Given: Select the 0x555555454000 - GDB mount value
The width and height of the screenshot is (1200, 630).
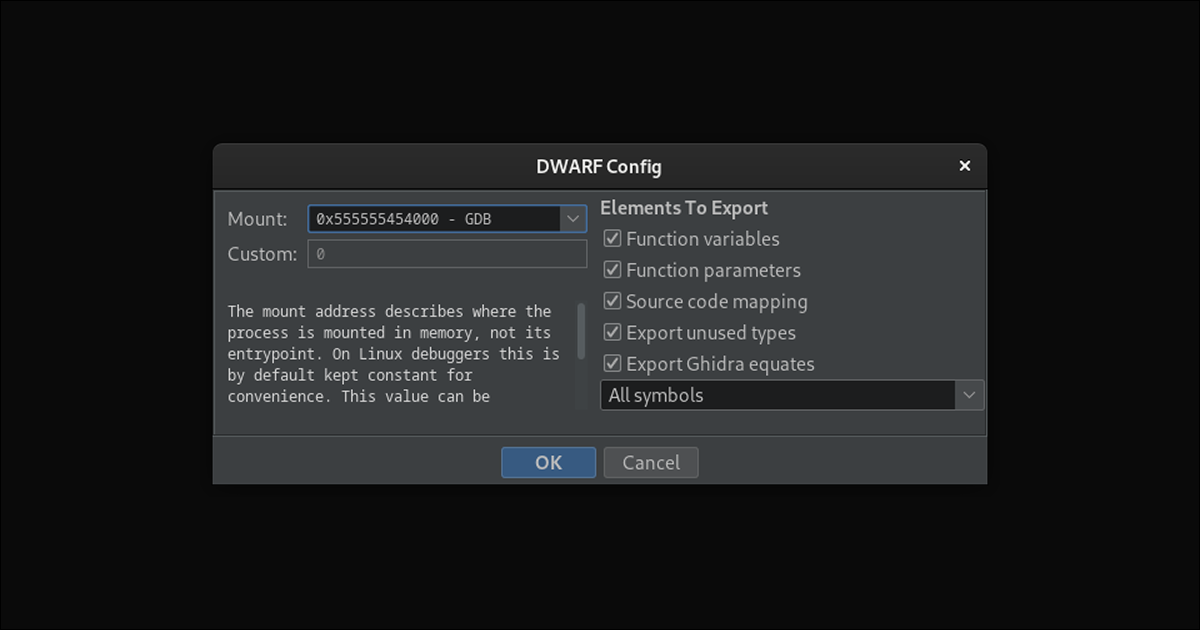Looking at the screenshot, I should [x=432, y=218].
